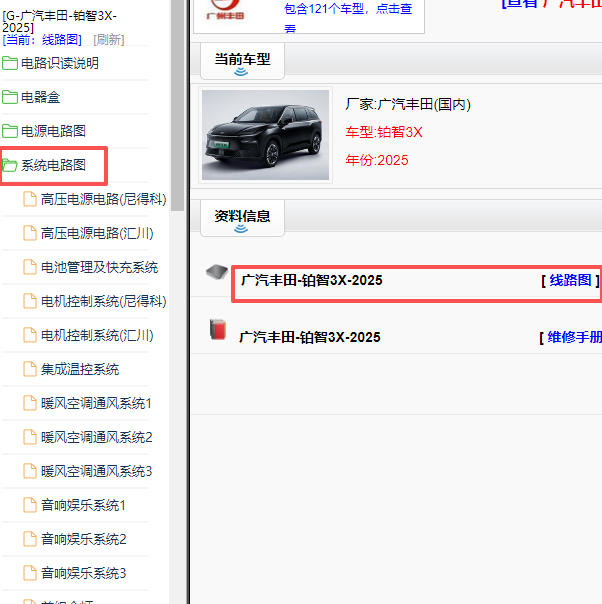Click the [当前：线路图] link
Viewport: 602px width, 604px height.
[42, 39]
